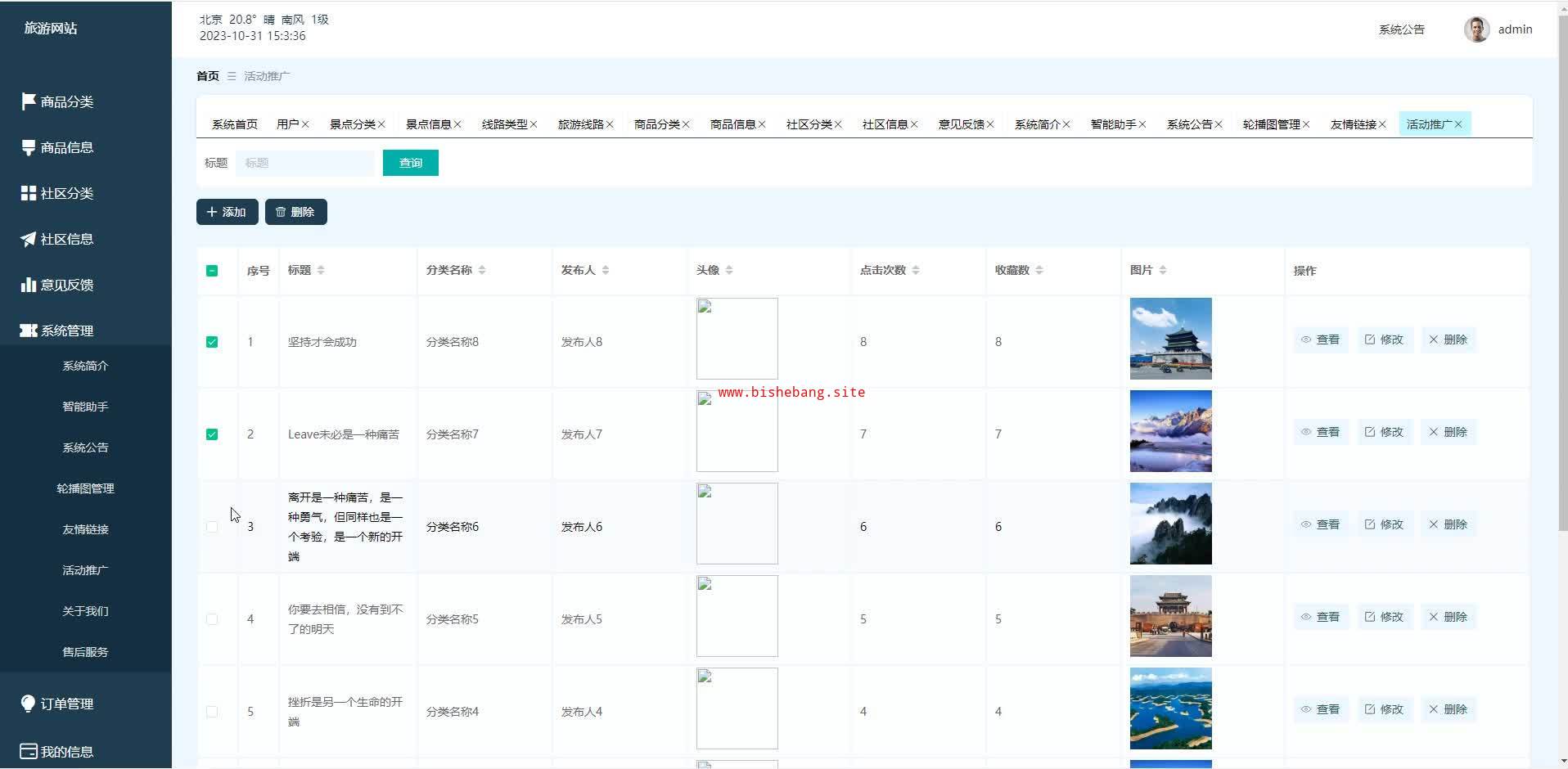The width and height of the screenshot is (1568, 769).
Task: Switch to the 旅游线路 tab
Action: click(x=580, y=124)
